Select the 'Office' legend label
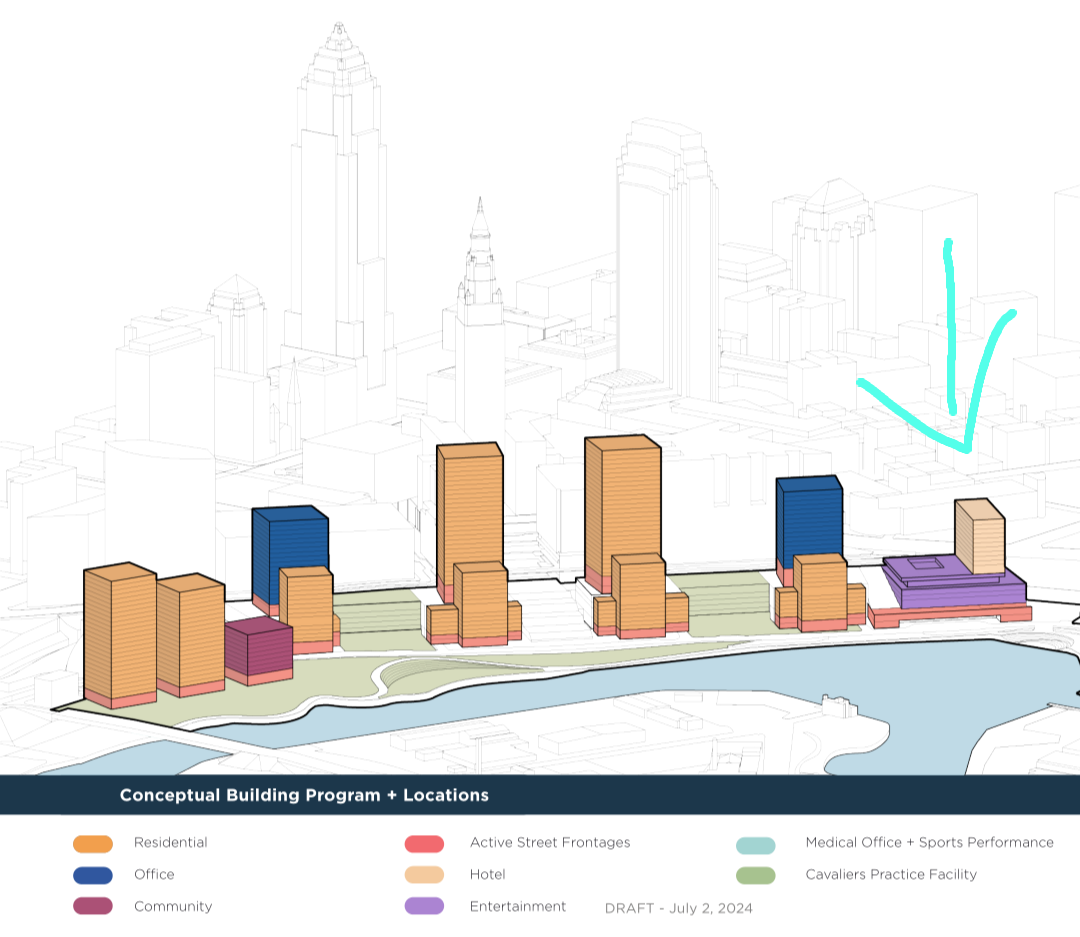Screen dimensions: 1080x937 tap(154, 874)
